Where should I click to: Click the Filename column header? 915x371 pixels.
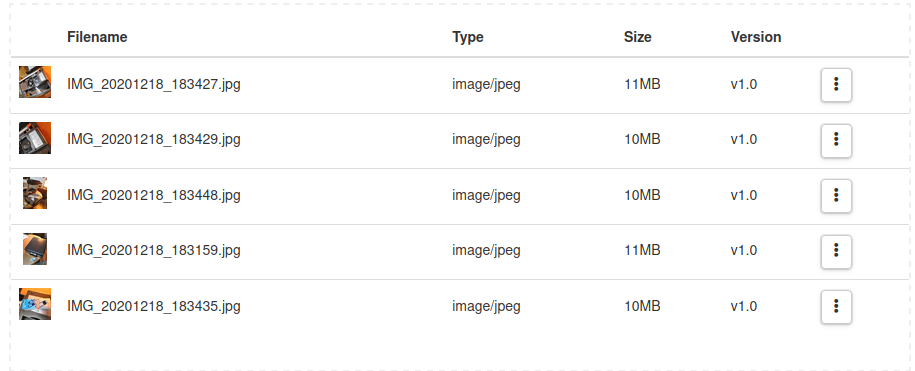97,37
